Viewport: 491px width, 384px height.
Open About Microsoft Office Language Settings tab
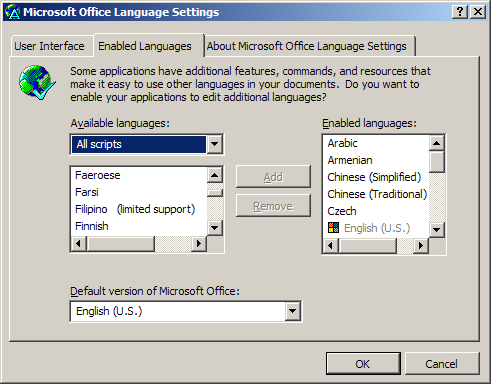click(x=307, y=46)
